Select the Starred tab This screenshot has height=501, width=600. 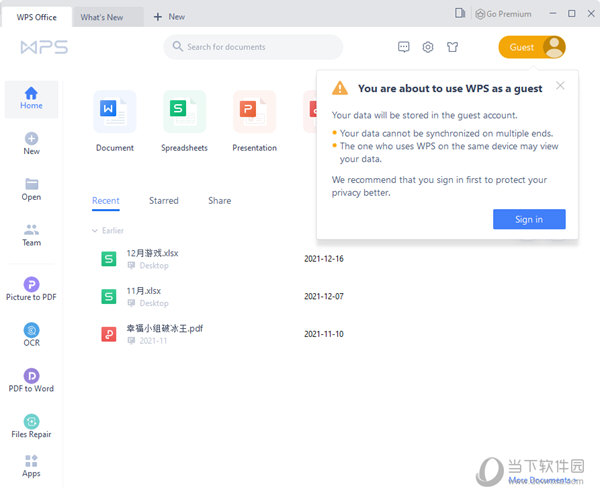(164, 201)
